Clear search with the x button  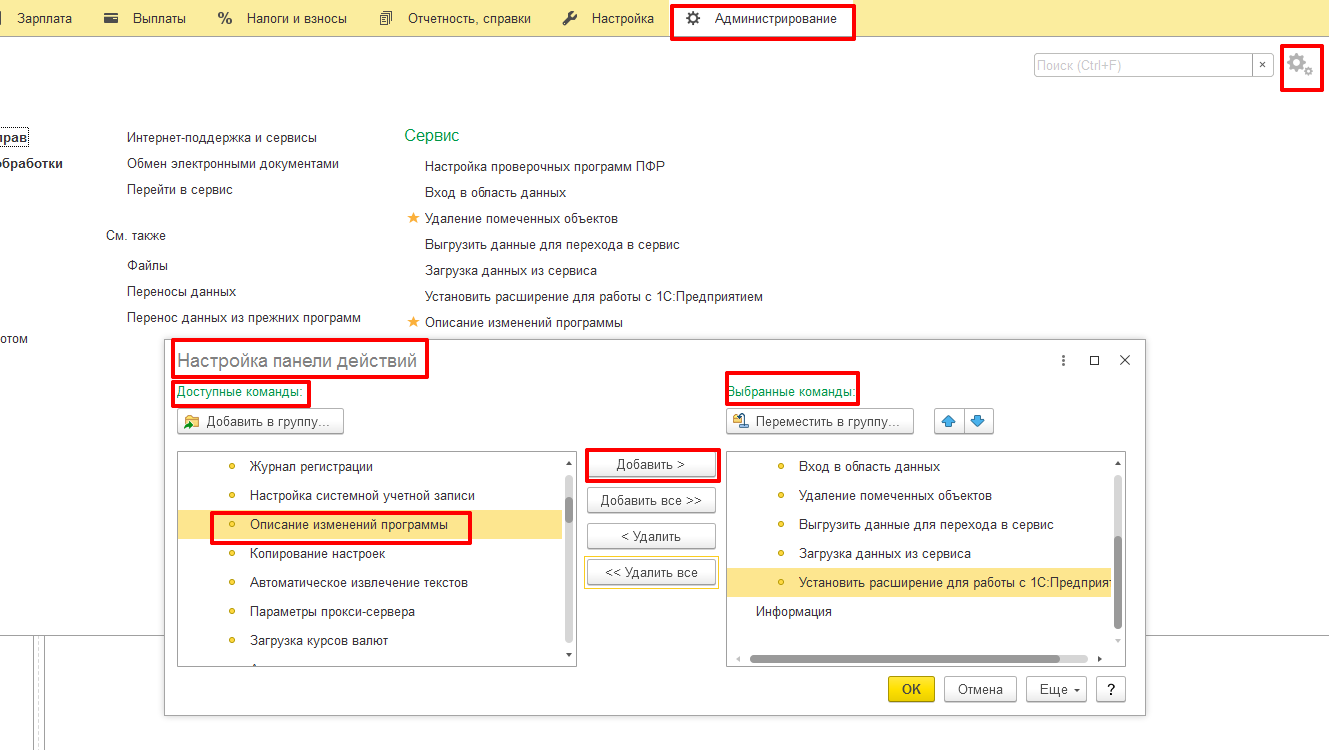(x=1263, y=65)
